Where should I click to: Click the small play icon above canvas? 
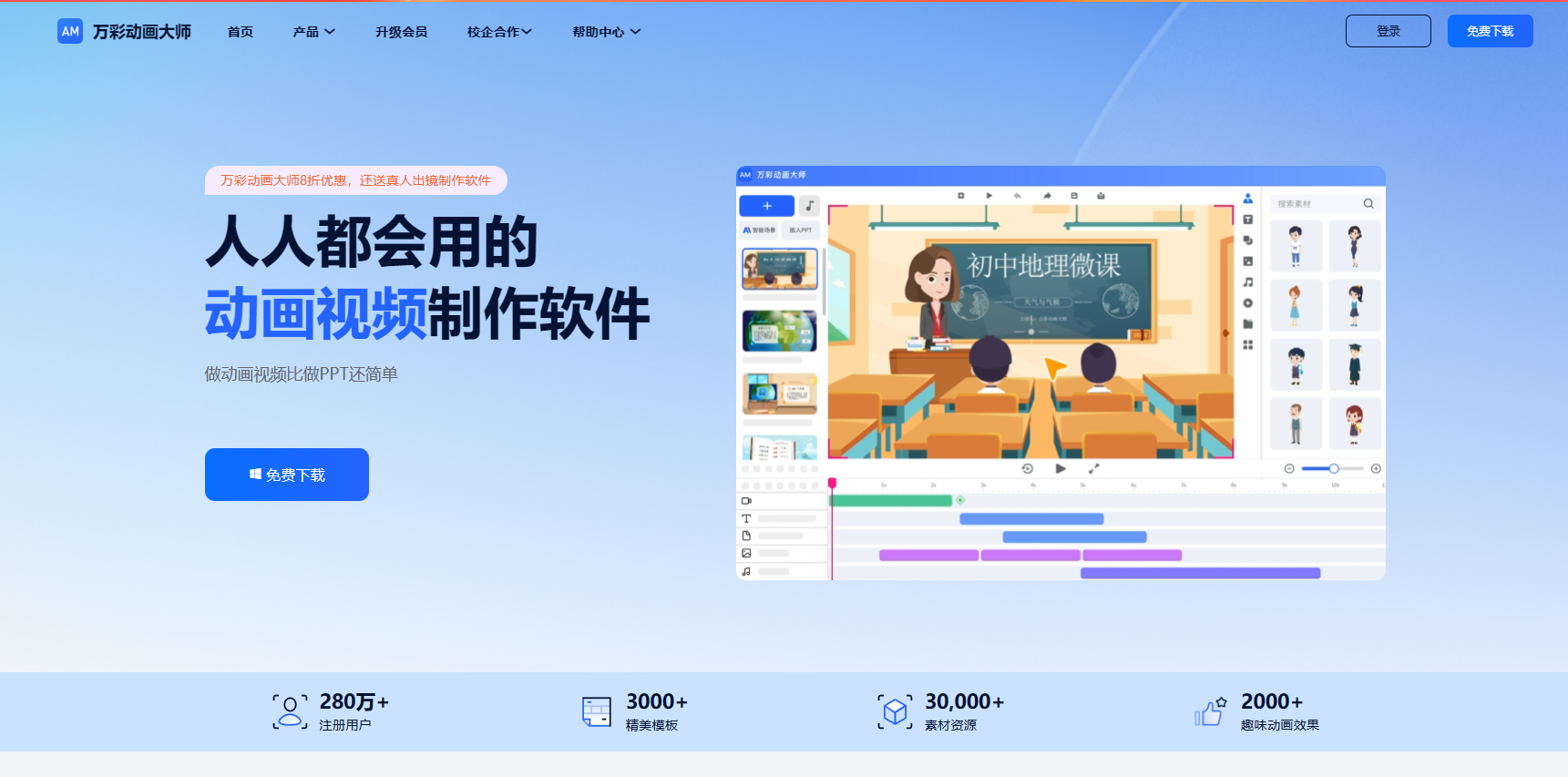click(989, 196)
